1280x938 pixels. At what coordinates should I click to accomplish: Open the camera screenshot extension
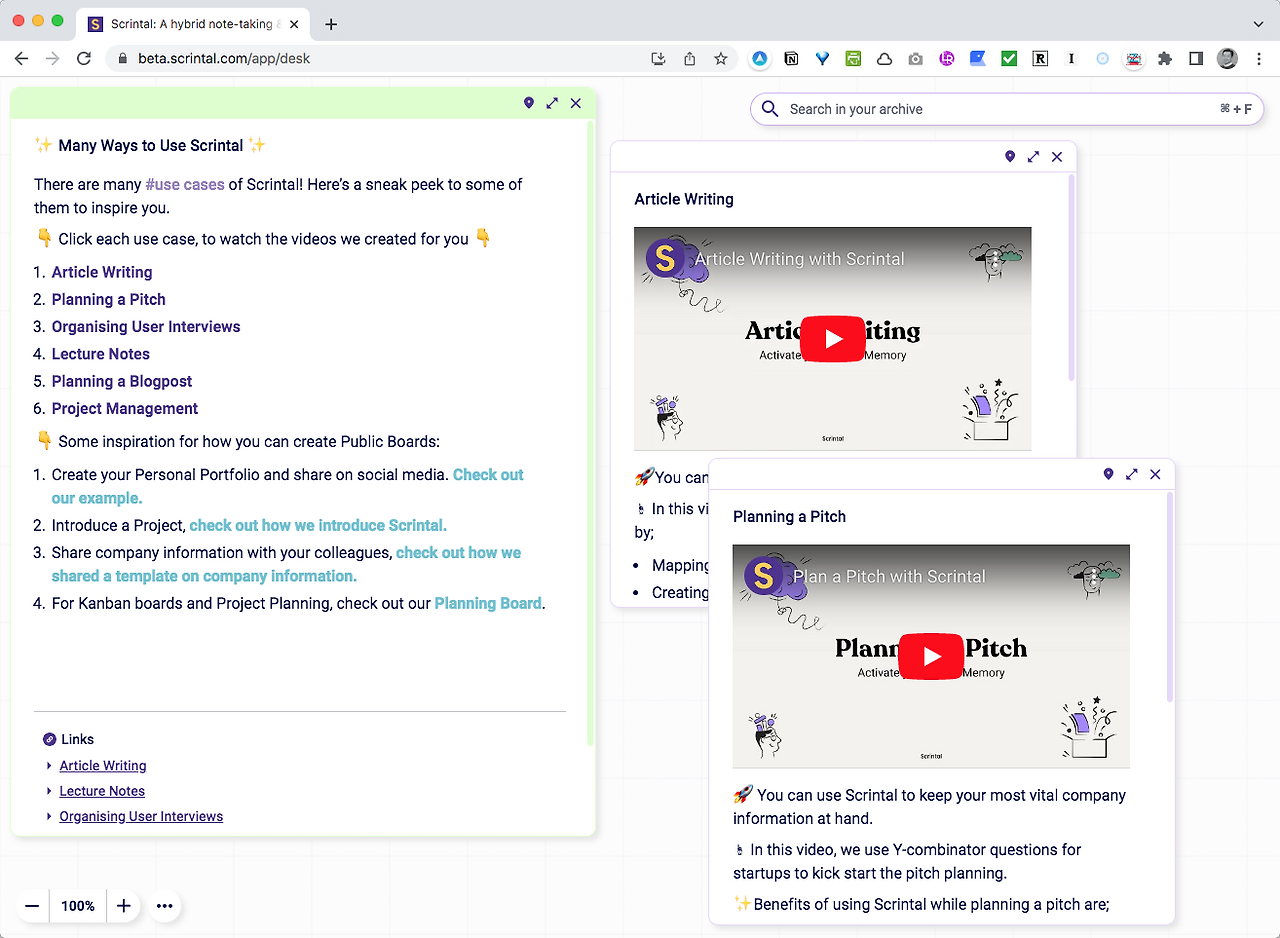point(915,59)
